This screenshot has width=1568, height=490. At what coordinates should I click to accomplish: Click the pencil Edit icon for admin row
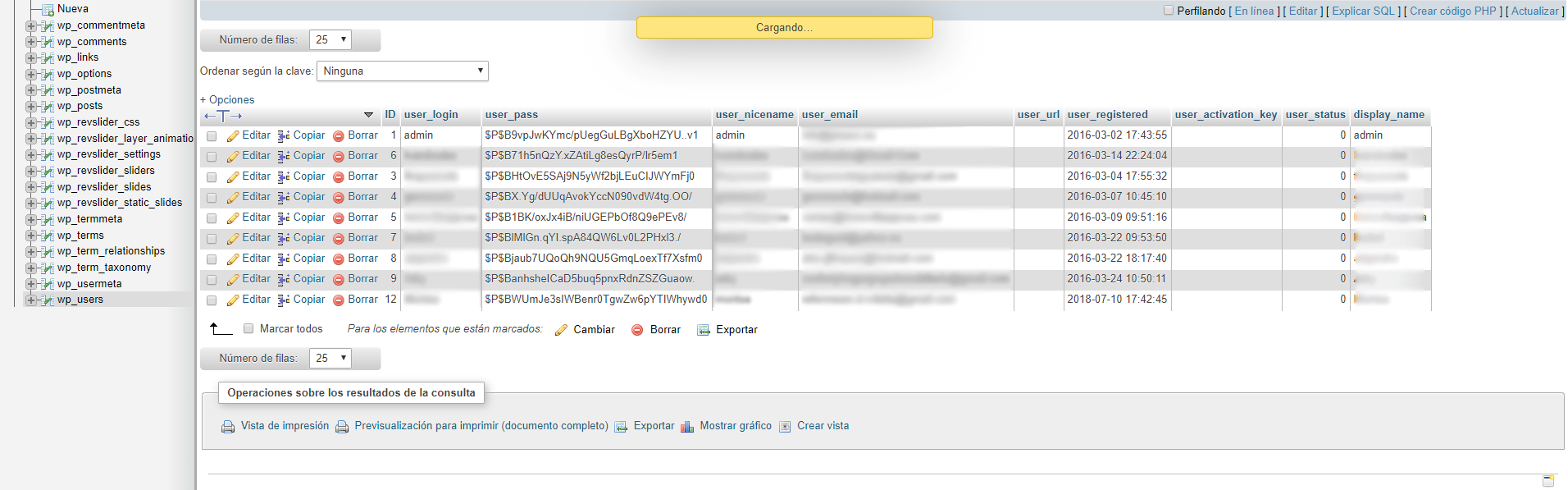click(x=233, y=136)
